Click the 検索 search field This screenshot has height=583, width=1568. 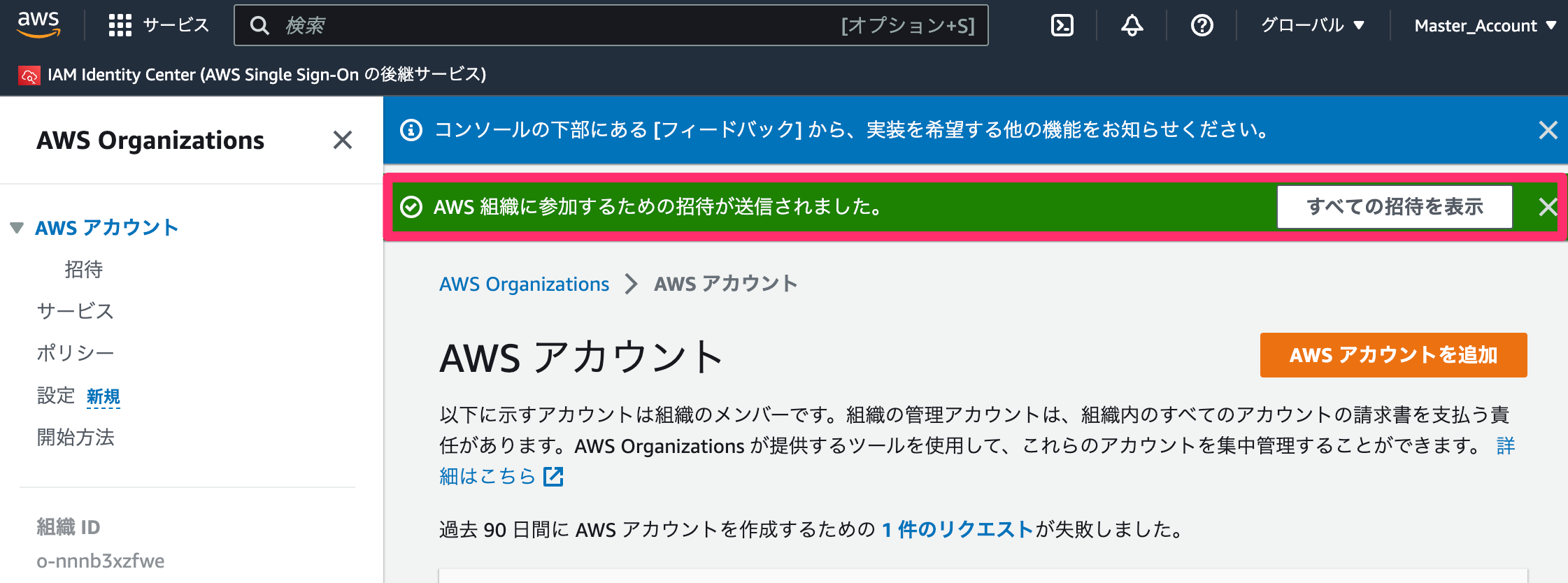point(611,26)
